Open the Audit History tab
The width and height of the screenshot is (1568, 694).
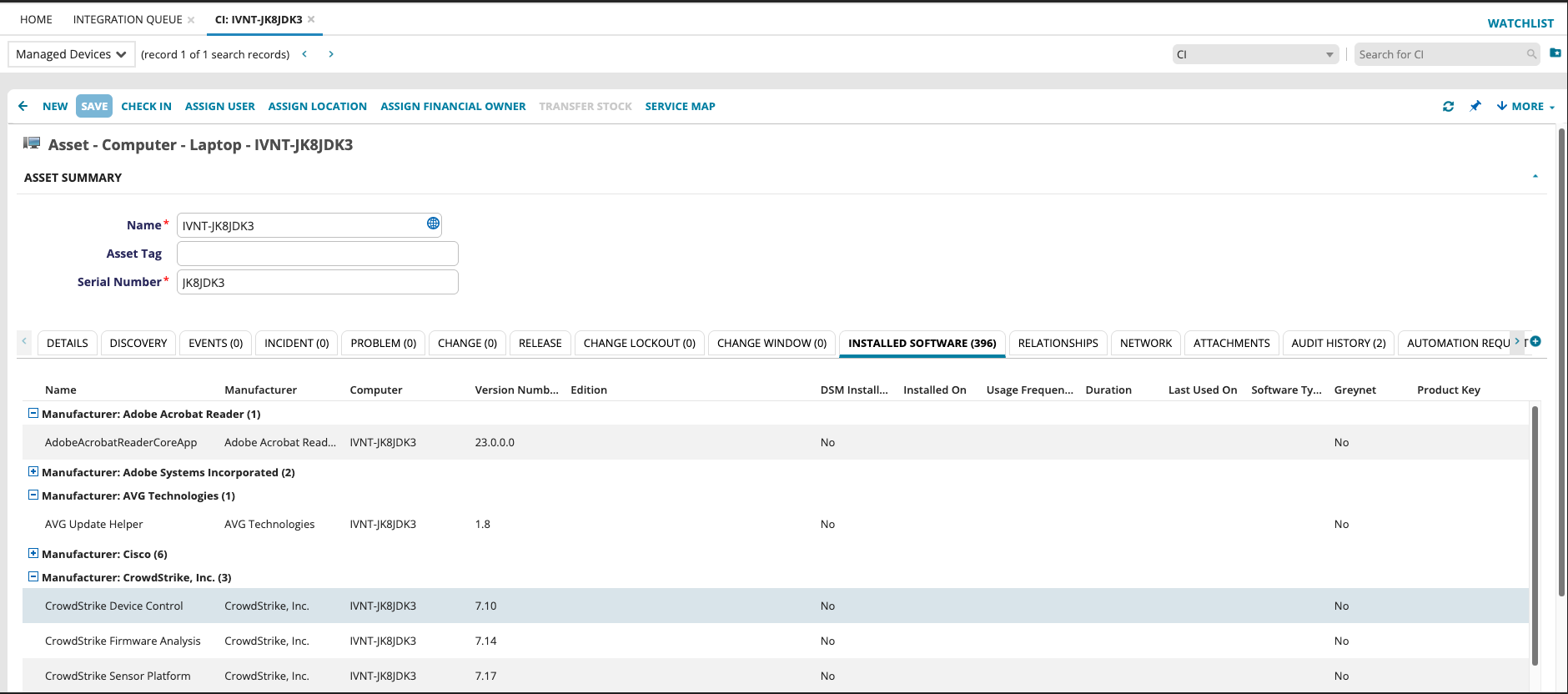1338,343
